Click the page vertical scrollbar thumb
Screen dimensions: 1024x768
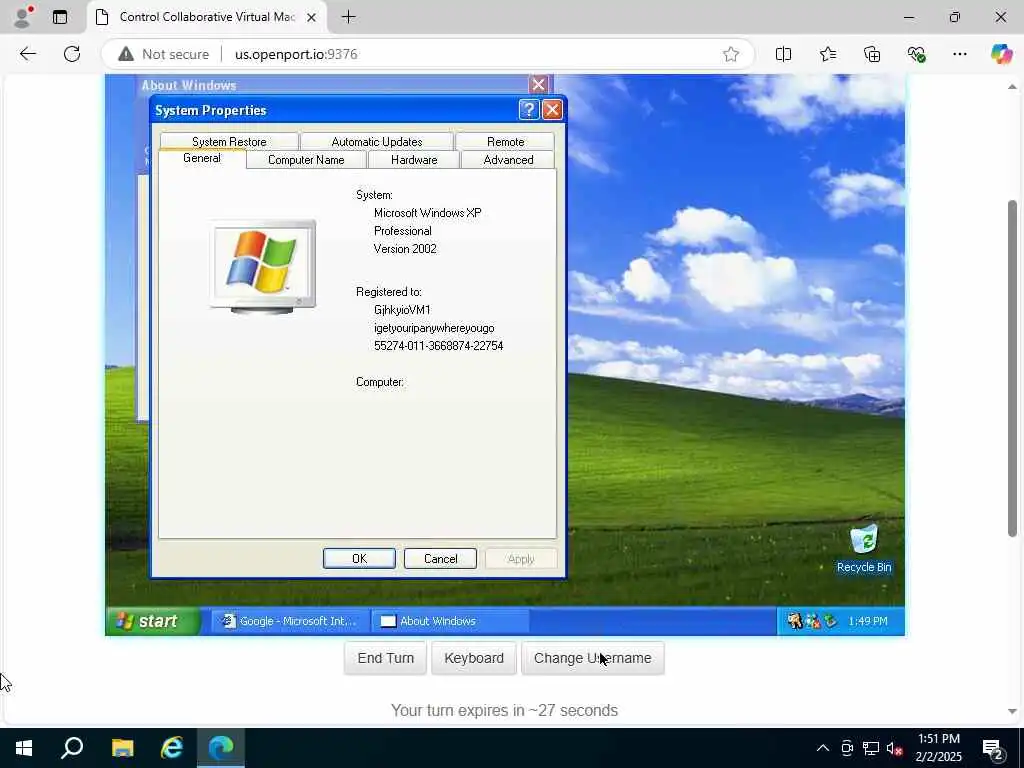tap(1012, 368)
